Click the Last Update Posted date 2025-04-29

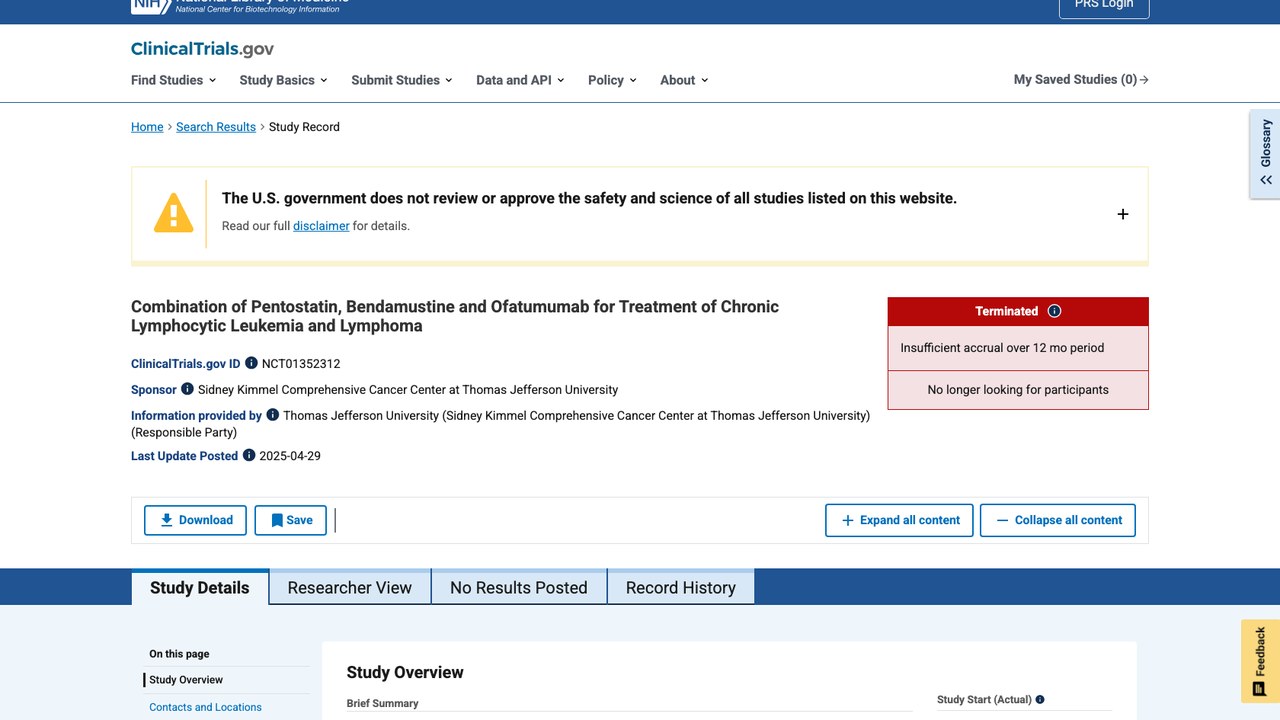(290, 456)
